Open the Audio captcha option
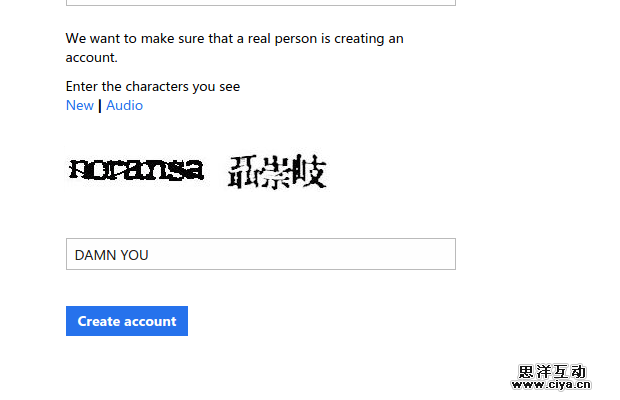Viewport: 620px width, 400px height. [x=125, y=106]
